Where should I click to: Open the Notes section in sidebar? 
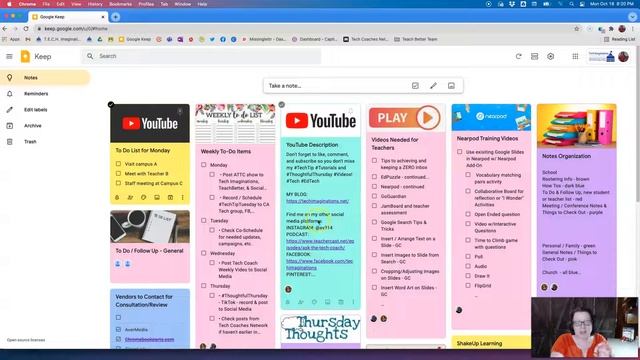(45, 78)
